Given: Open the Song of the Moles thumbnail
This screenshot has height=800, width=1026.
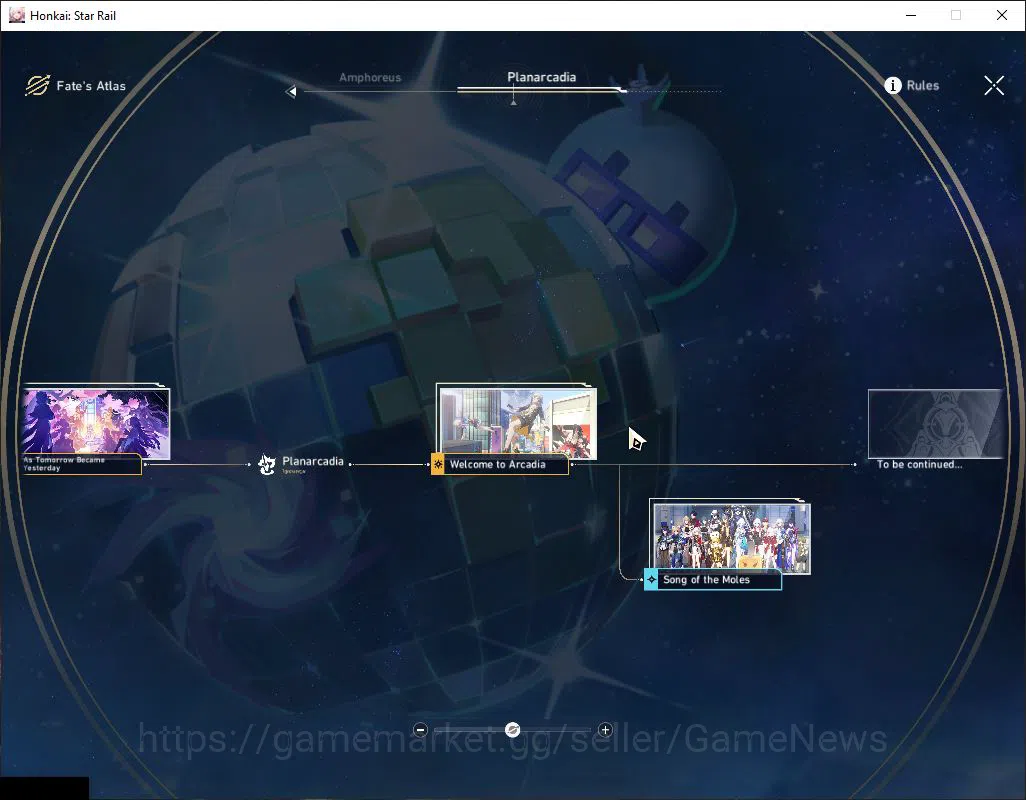Looking at the screenshot, I should [x=731, y=536].
